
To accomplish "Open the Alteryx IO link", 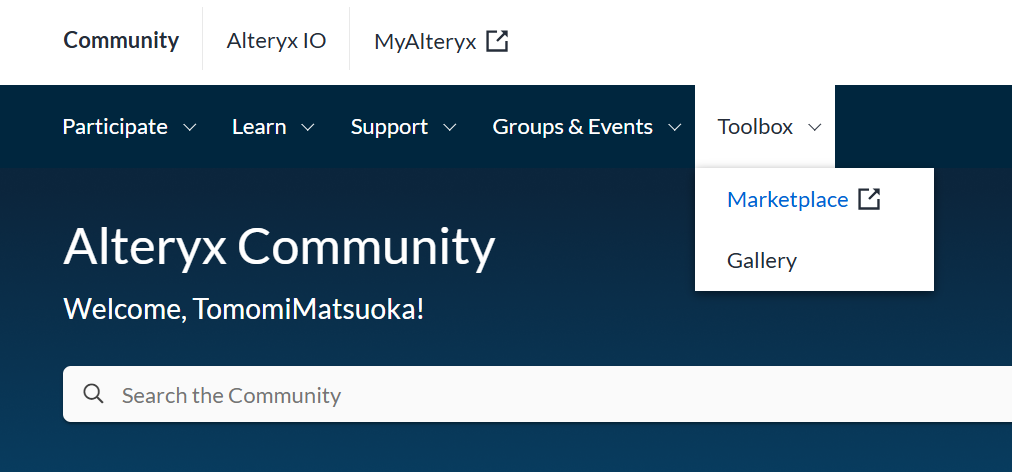I will (276, 41).
